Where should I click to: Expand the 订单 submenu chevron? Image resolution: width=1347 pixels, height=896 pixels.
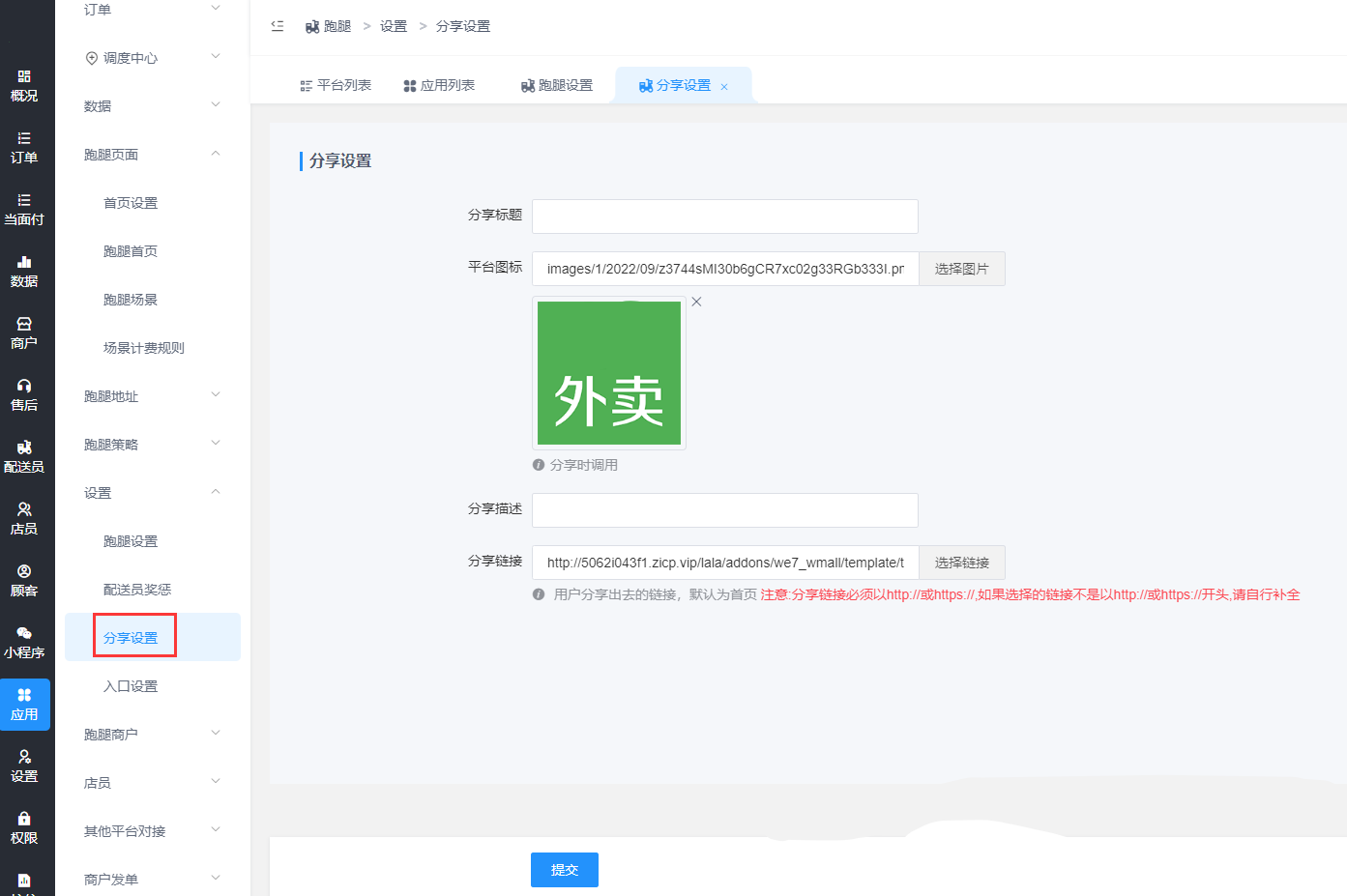tap(216, 8)
